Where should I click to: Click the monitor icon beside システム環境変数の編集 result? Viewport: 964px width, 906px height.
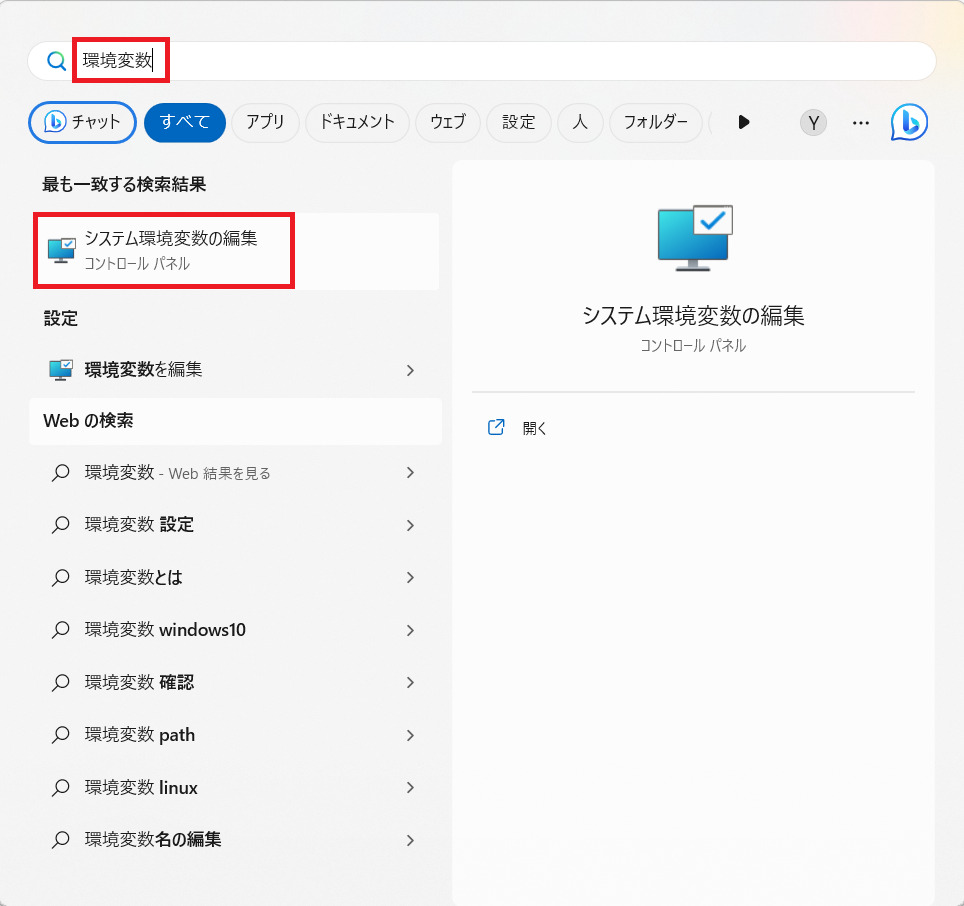click(x=61, y=251)
